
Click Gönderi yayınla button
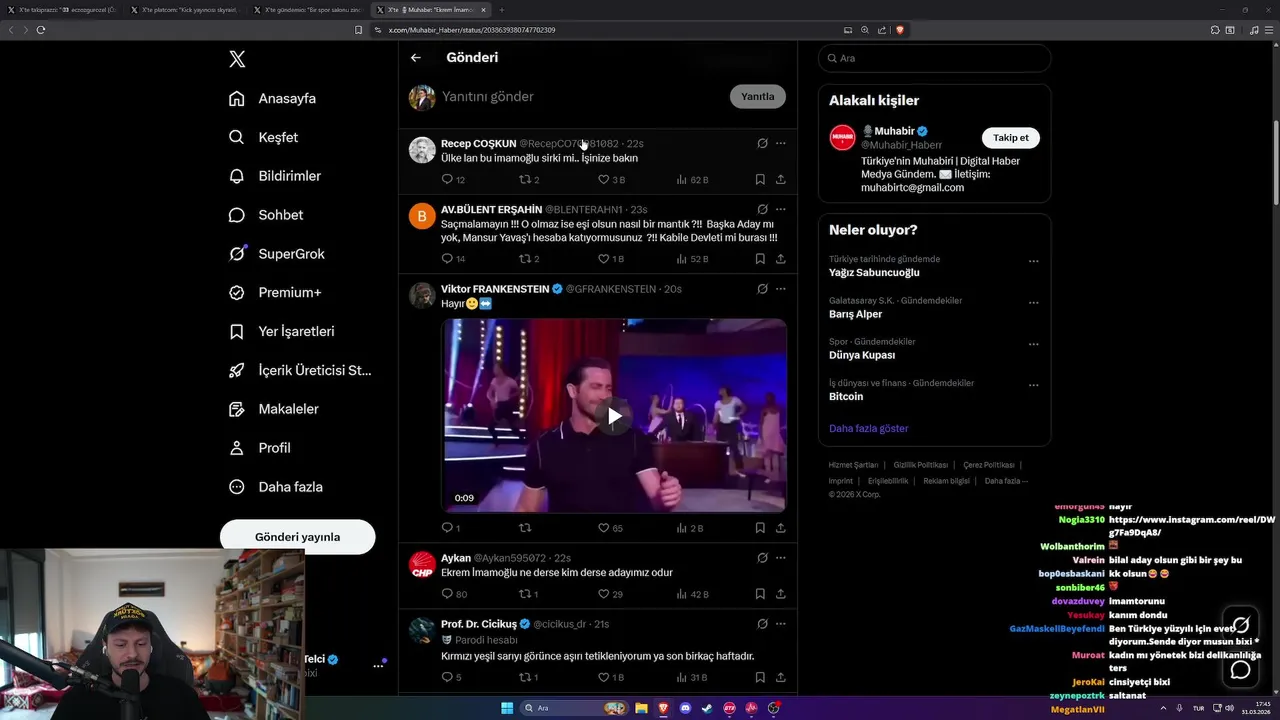(298, 537)
